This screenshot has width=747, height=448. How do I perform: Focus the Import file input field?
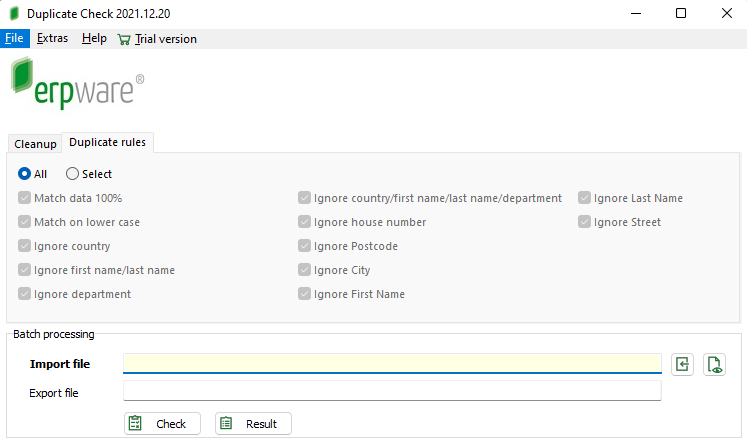click(392, 364)
